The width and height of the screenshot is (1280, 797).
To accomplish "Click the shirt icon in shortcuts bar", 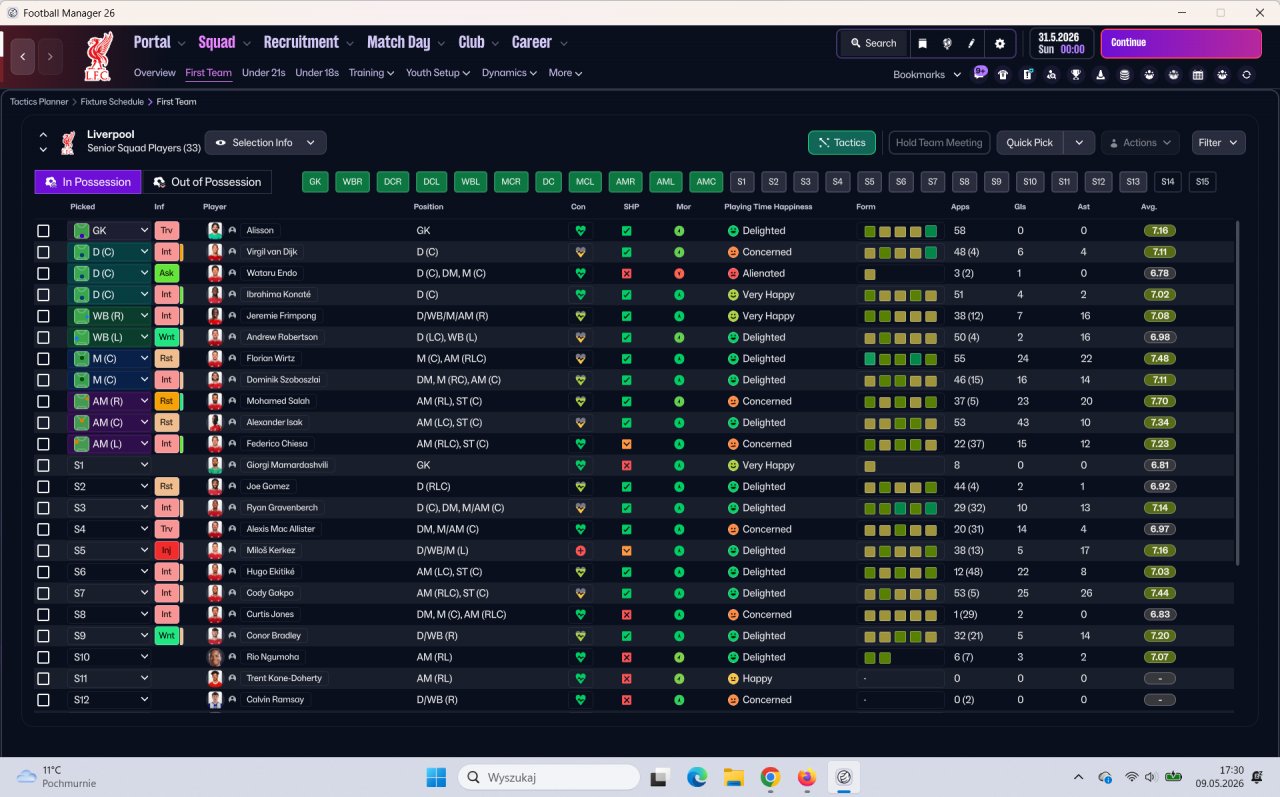I will [1003, 74].
